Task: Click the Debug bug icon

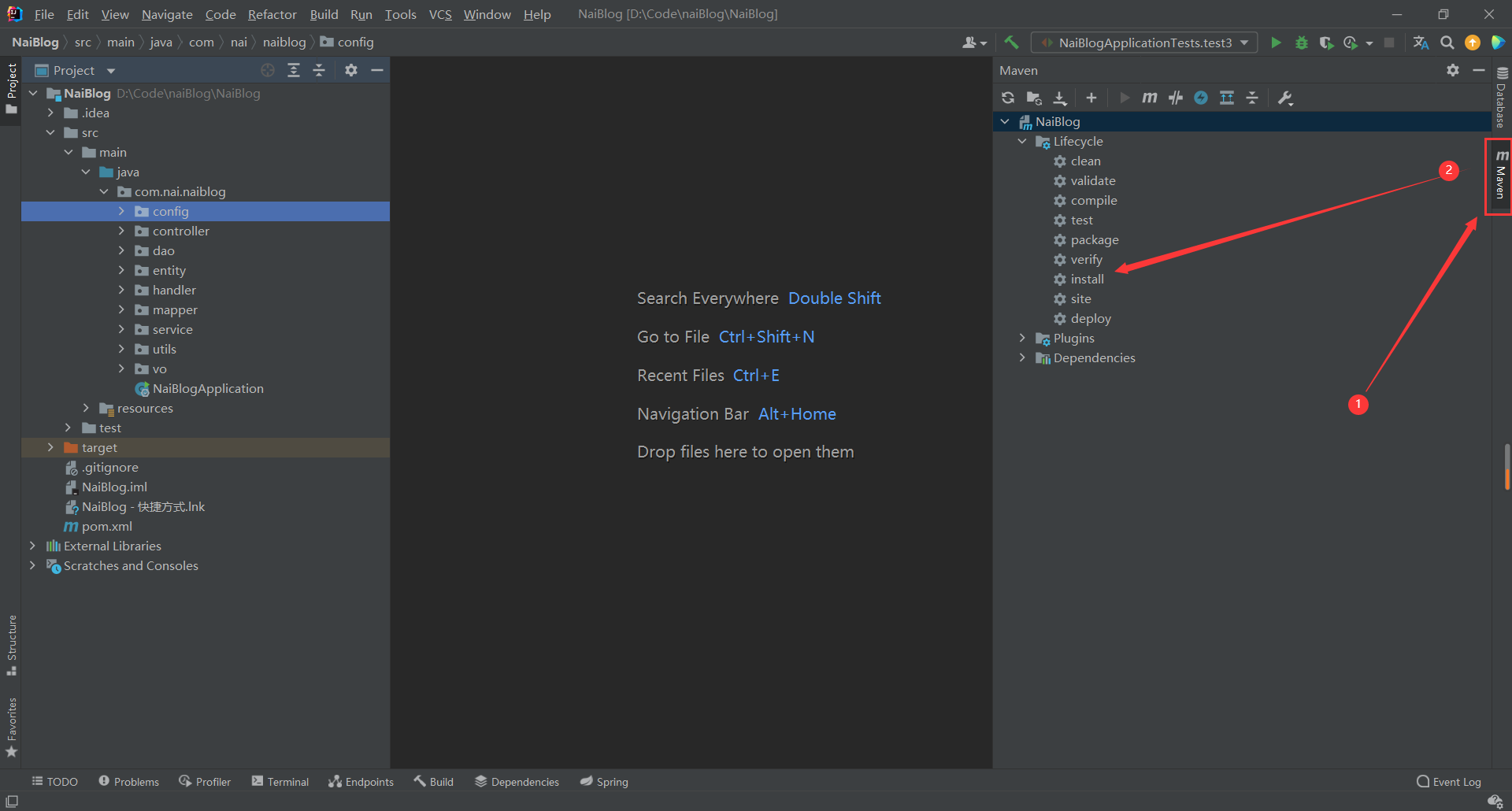Action: [x=1301, y=43]
